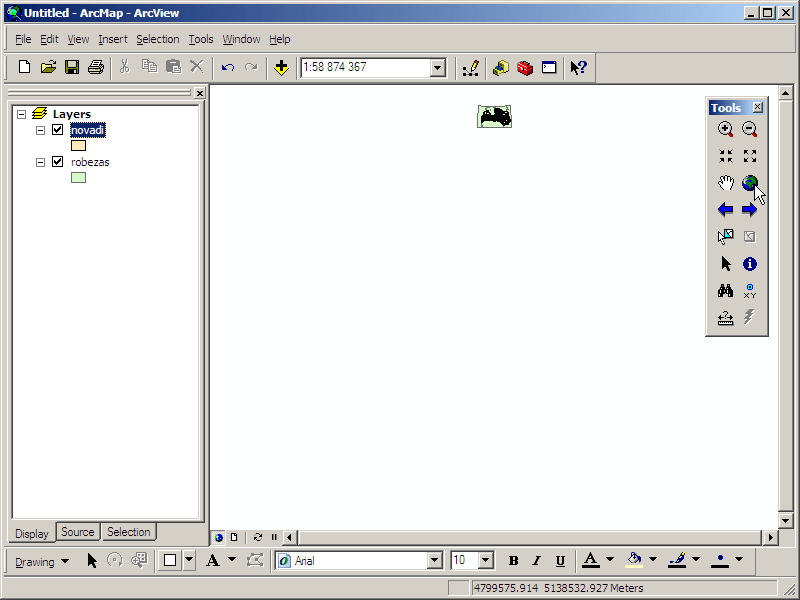The width and height of the screenshot is (800, 600).
Task: Save the map with floppy disk icon
Action: (x=72, y=67)
